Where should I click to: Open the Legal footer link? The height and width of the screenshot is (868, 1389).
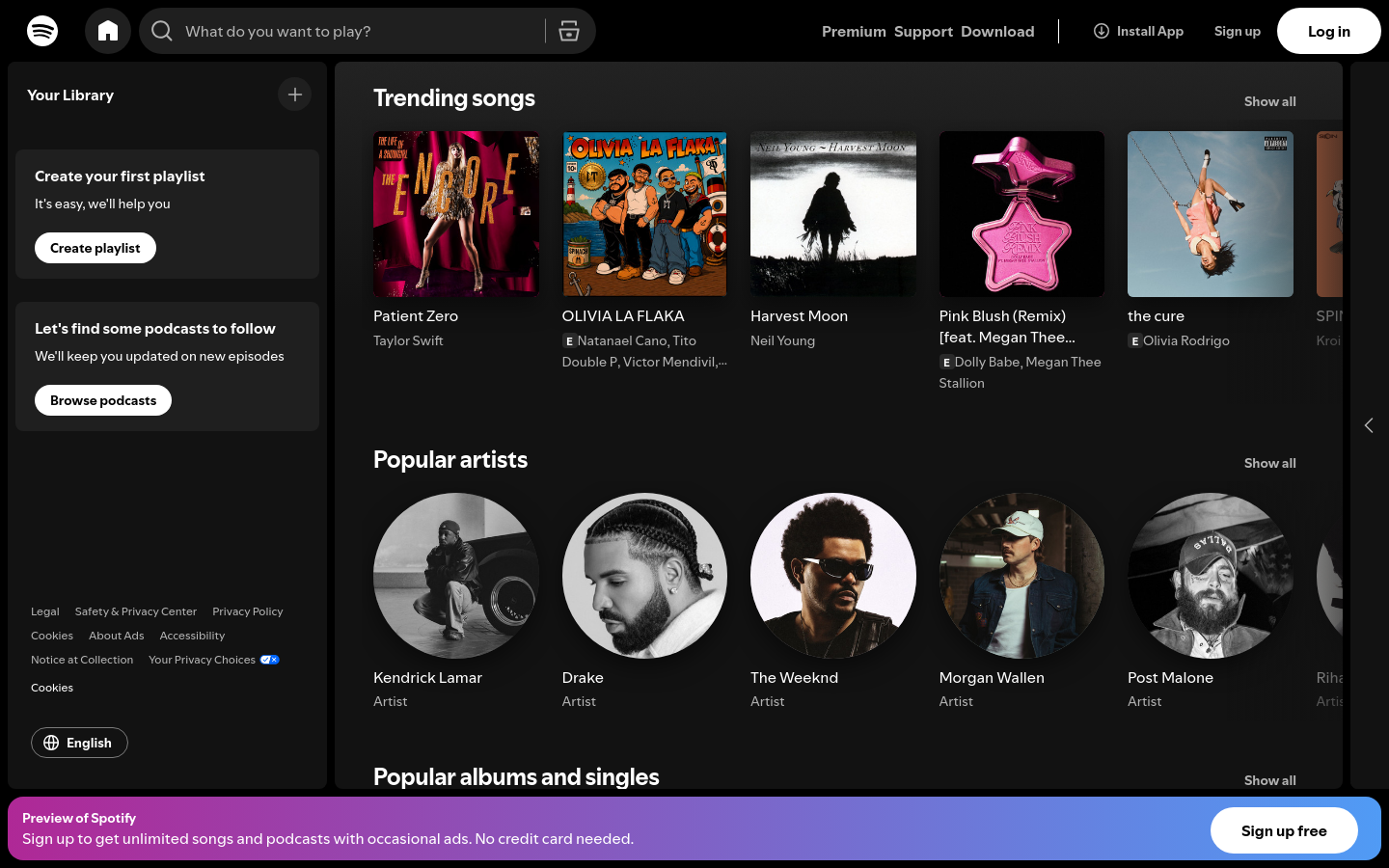[x=45, y=611]
